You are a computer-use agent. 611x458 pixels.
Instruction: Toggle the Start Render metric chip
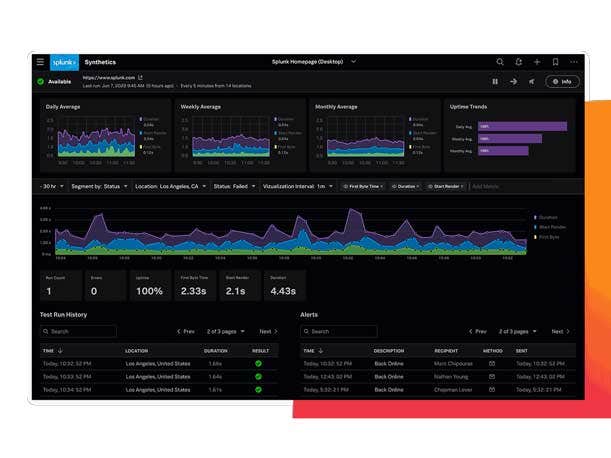click(x=445, y=186)
